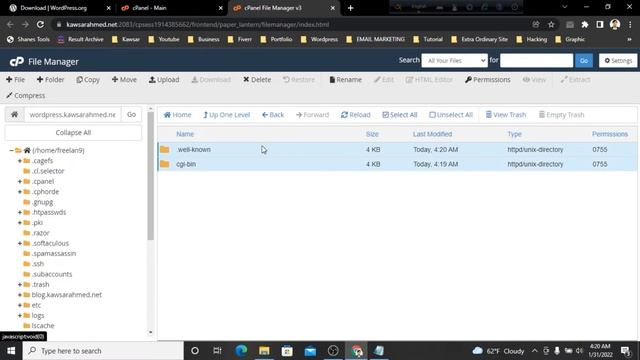The width and height of the screenshot is (640, 360).
Task: Expand the blog.kawsarahmed.net folder
Action: point(20,295)
